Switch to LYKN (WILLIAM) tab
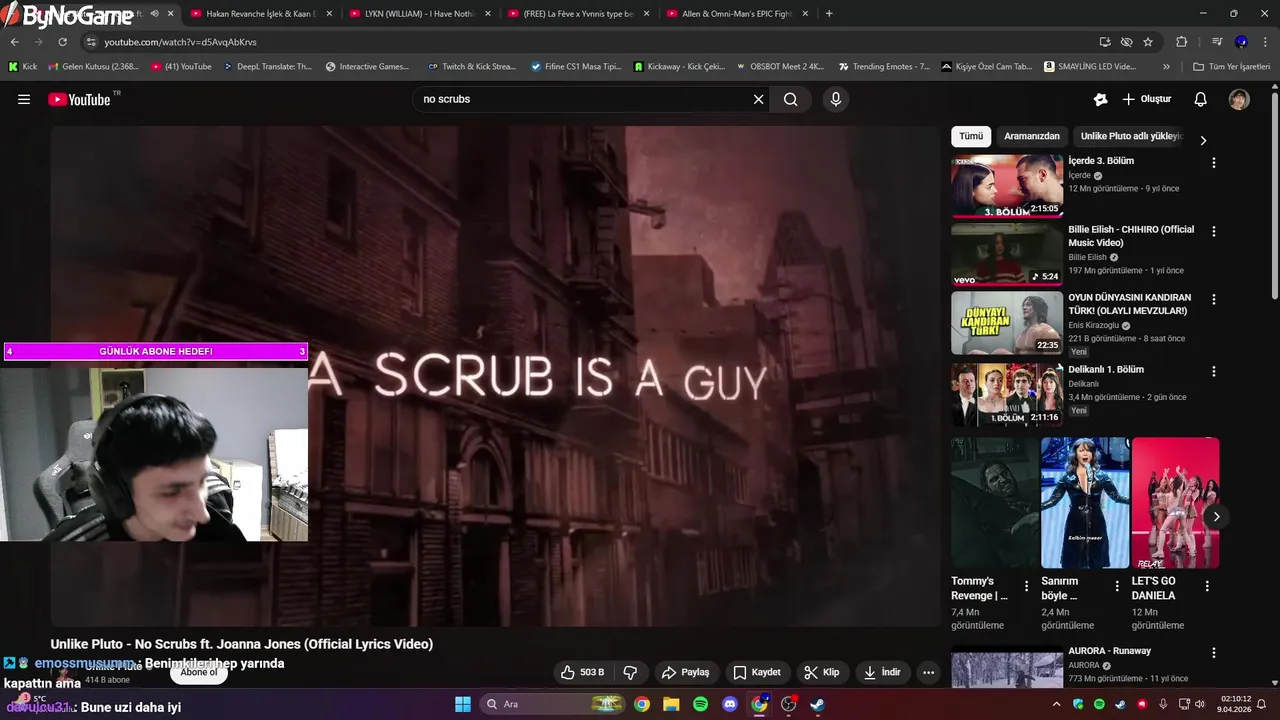Viewport: 1280px width, 720px height. click(x=418, y=14)
